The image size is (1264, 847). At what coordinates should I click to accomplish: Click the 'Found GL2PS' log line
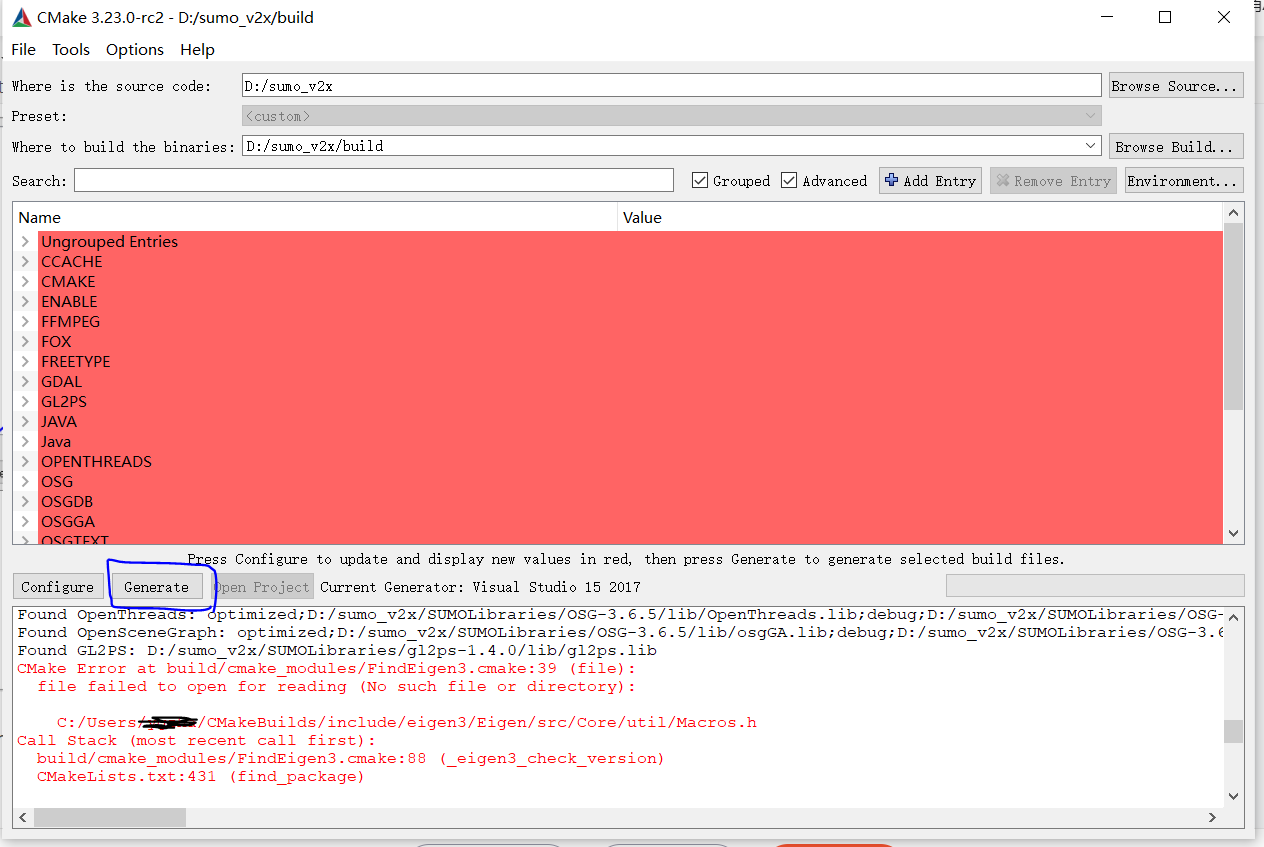(337, 650)
